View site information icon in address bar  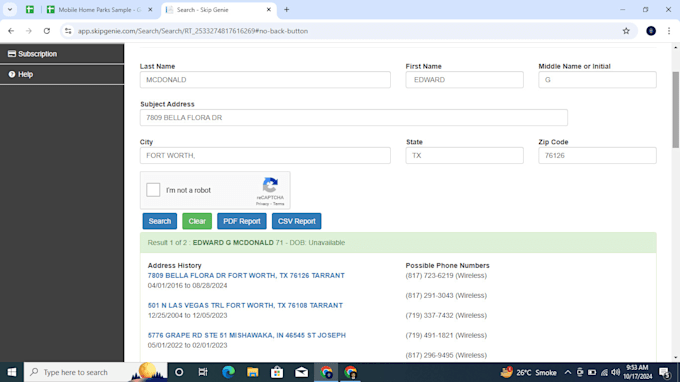[x=68, y=31]
